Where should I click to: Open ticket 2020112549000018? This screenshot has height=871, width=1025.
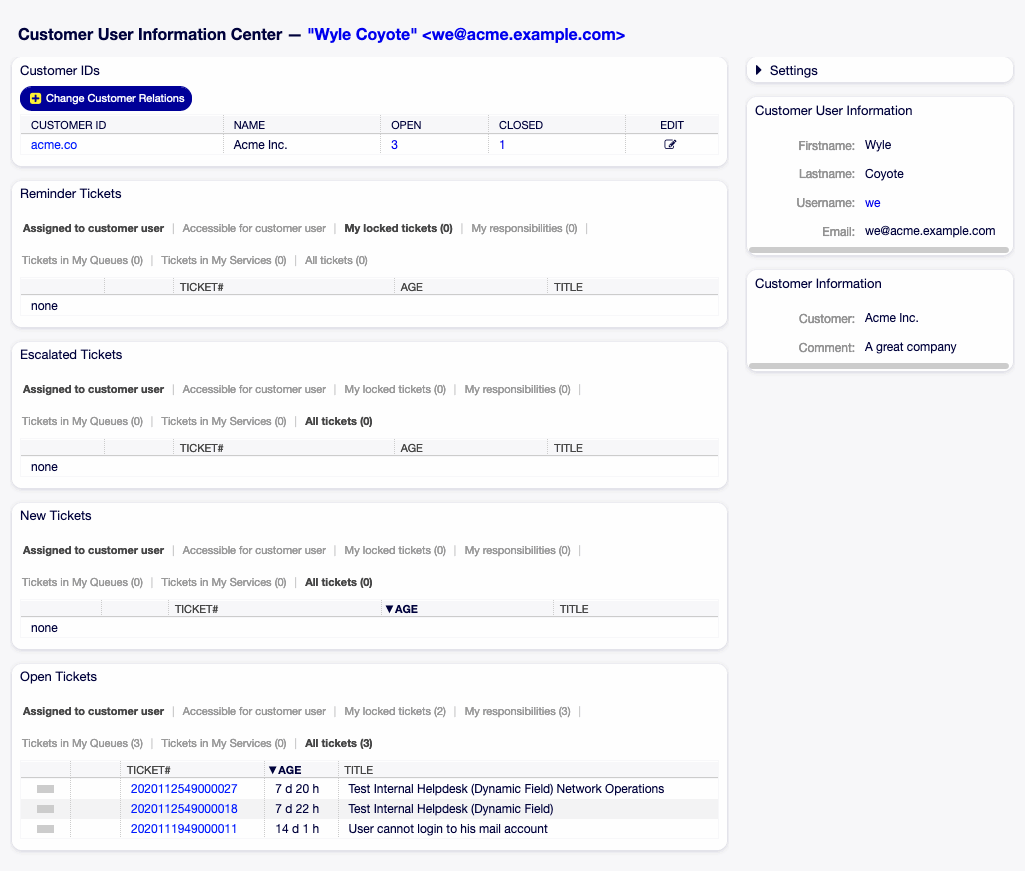tap(184, 808)
